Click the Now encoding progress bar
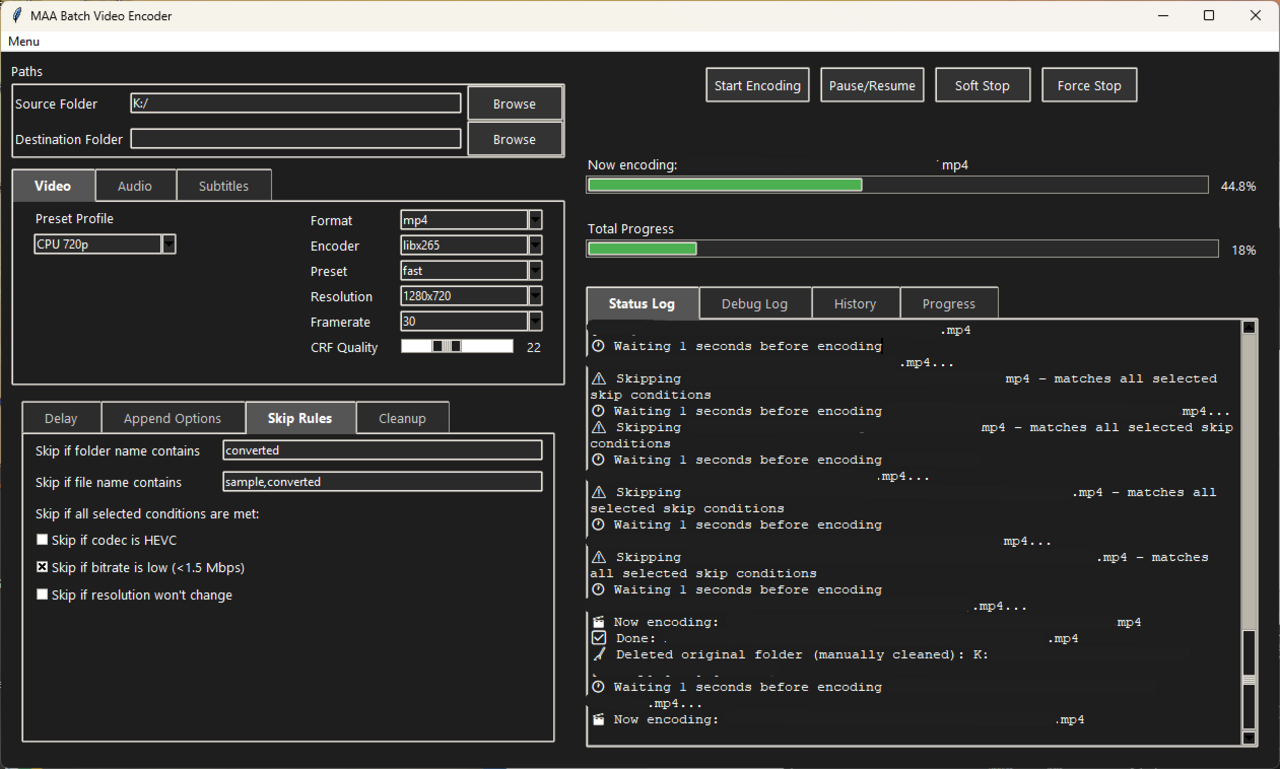This screenshot has height=769, width=1280. coord(897,185)
